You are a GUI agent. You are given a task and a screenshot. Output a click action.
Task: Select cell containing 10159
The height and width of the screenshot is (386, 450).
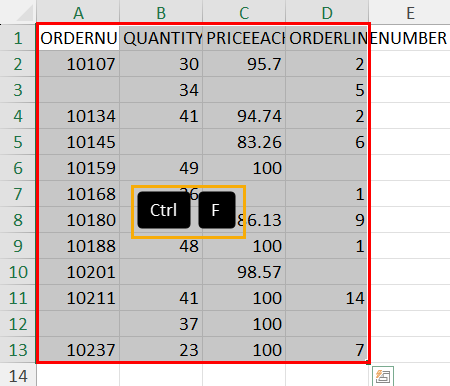point(79,168)
